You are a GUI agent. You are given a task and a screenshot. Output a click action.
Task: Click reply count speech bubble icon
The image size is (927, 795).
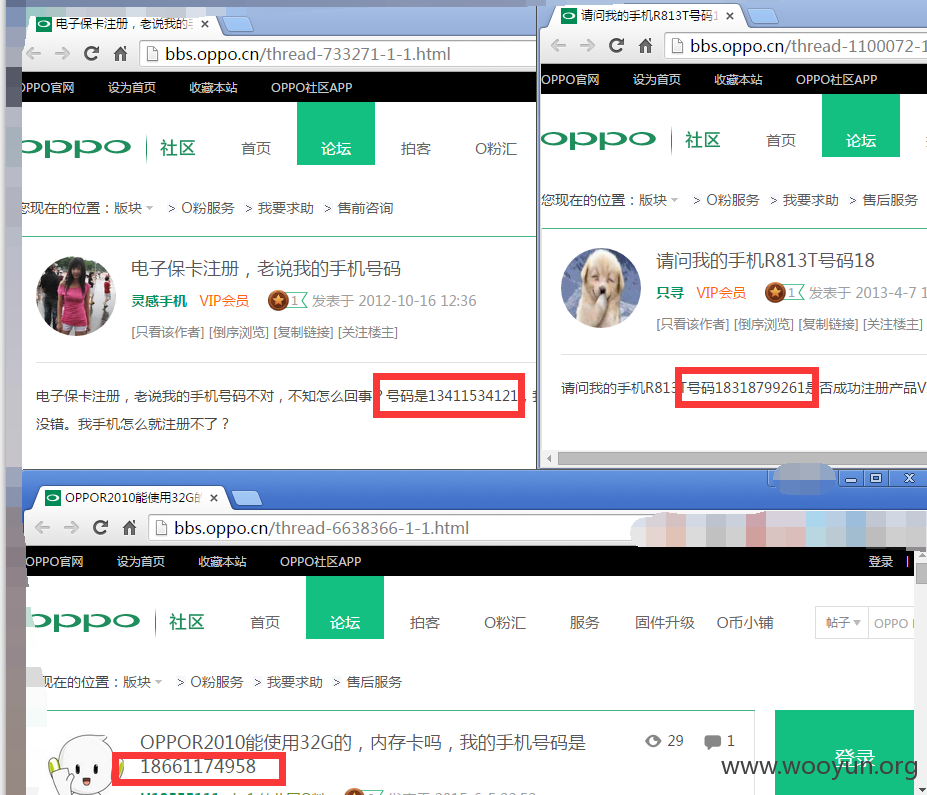point(712,741)
